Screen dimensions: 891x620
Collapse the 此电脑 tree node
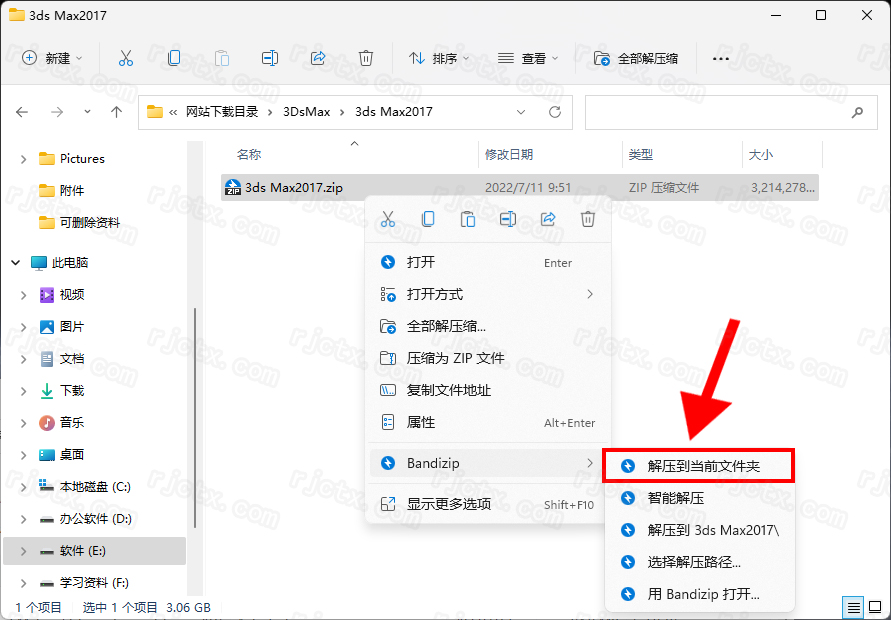coord(16,263)
